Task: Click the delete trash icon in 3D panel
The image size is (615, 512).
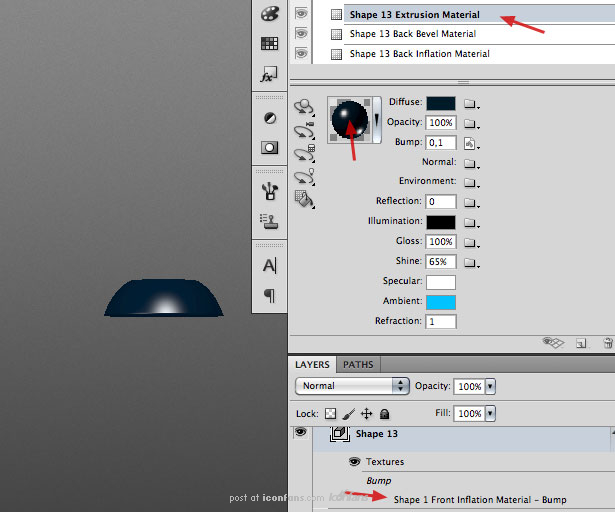Action: 608,343
